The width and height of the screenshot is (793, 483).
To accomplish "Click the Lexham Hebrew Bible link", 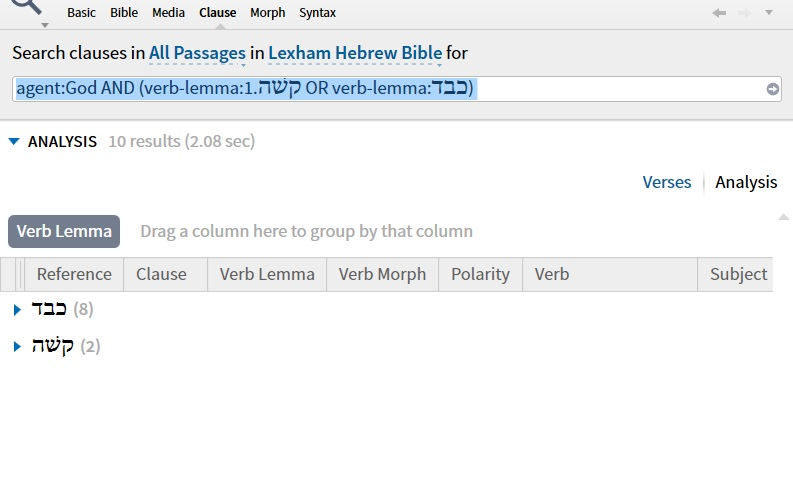I will click(355, 52).
